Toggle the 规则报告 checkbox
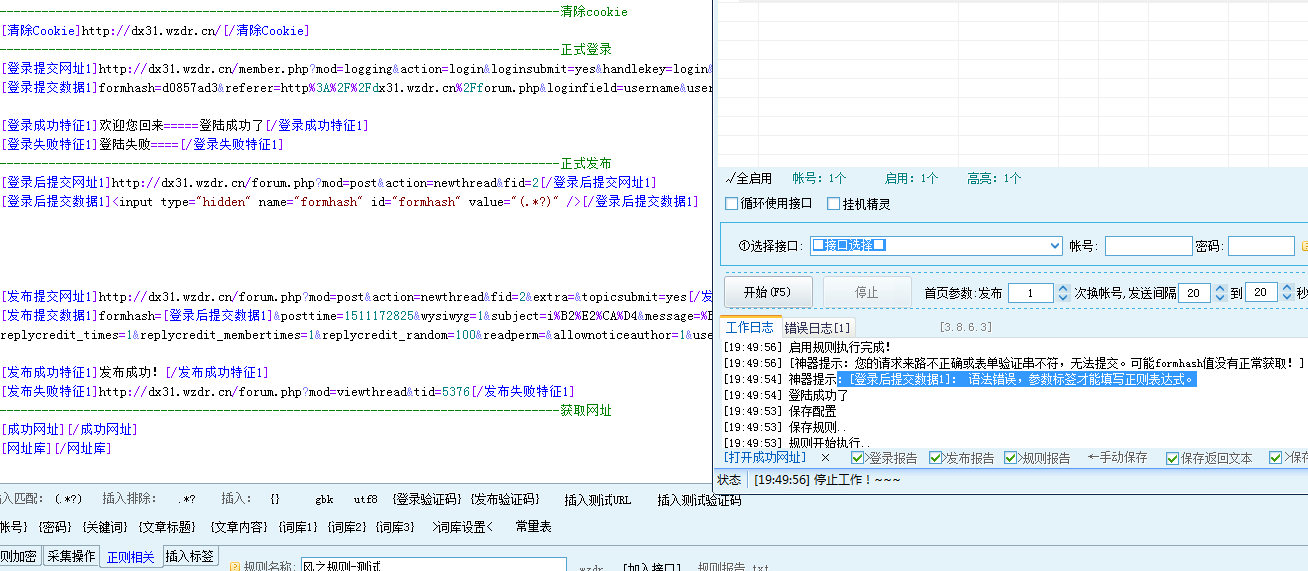The width and height of the screenshot is (1308, 571). [1012, 458]
